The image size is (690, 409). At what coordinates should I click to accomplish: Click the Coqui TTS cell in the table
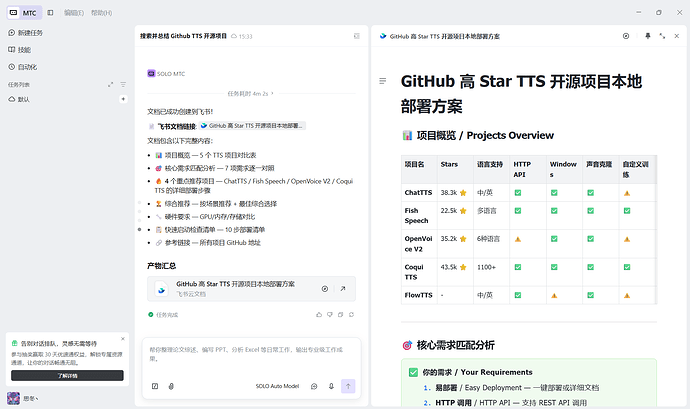[x=418, y=272]
